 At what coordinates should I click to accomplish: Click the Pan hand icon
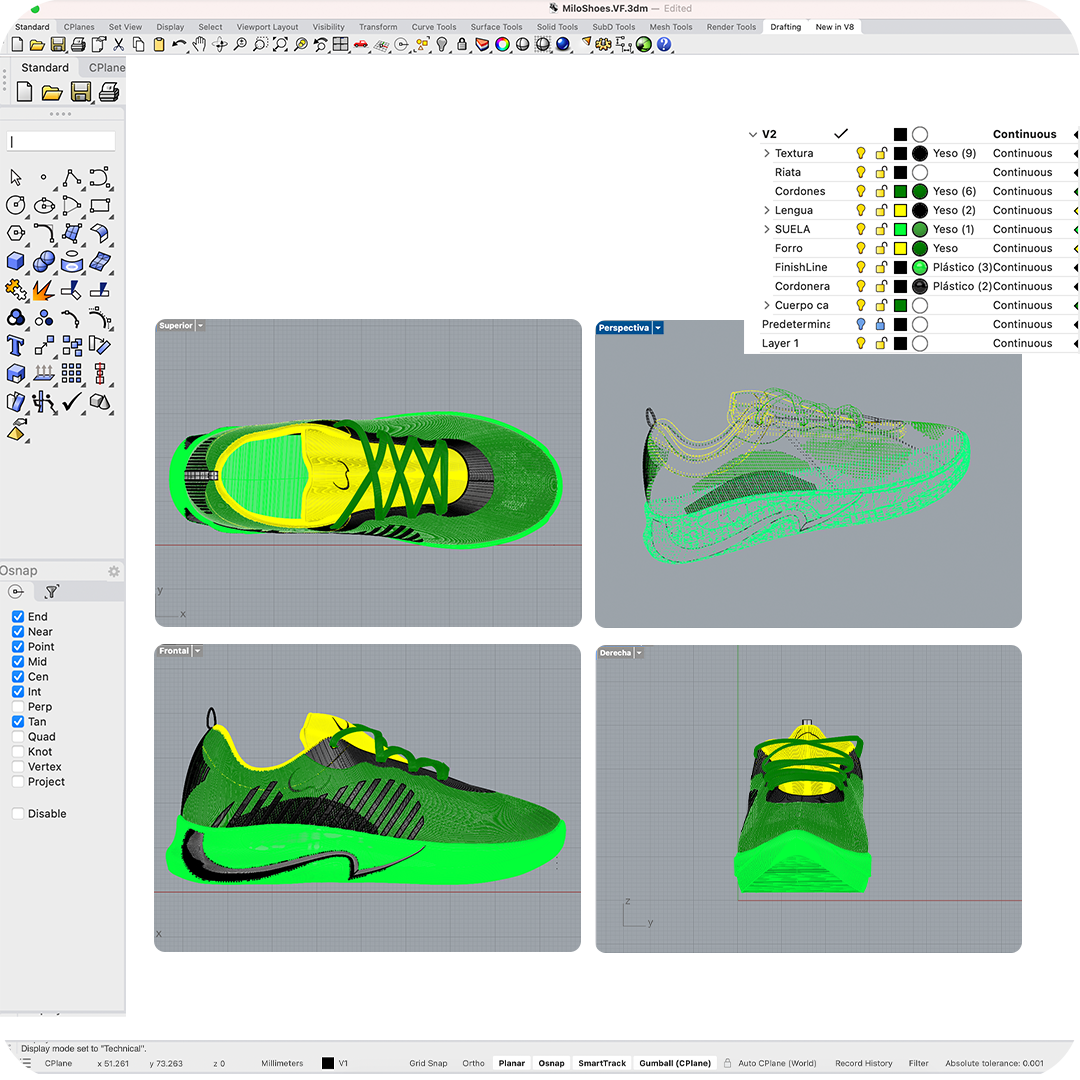(200, 44)
